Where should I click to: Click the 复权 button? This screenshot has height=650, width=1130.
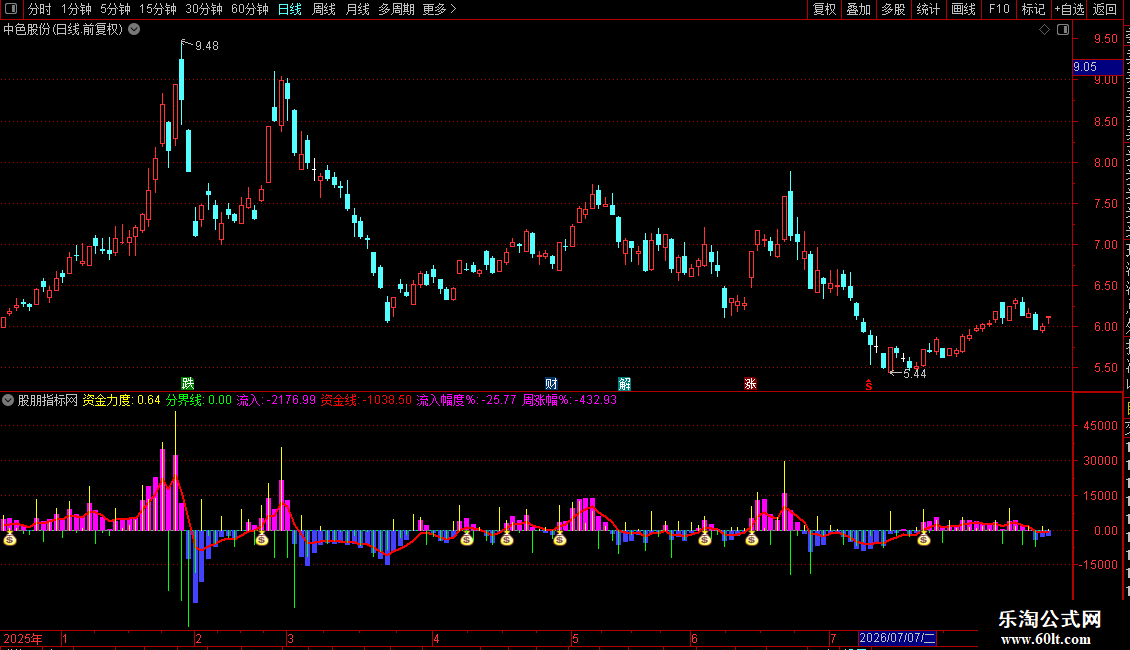824,9
